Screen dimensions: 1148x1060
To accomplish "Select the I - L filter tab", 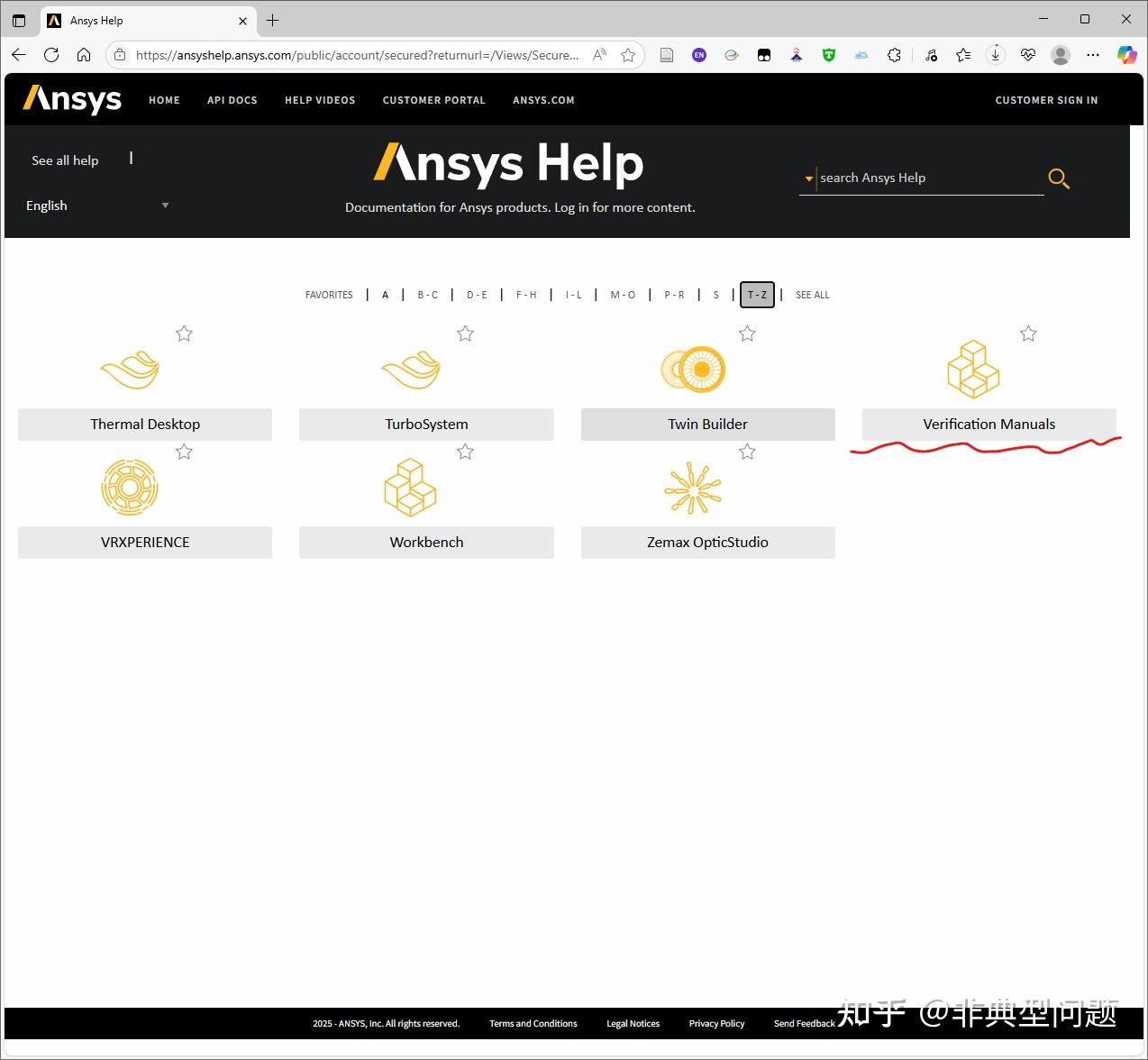I will [x=573, y=295].
